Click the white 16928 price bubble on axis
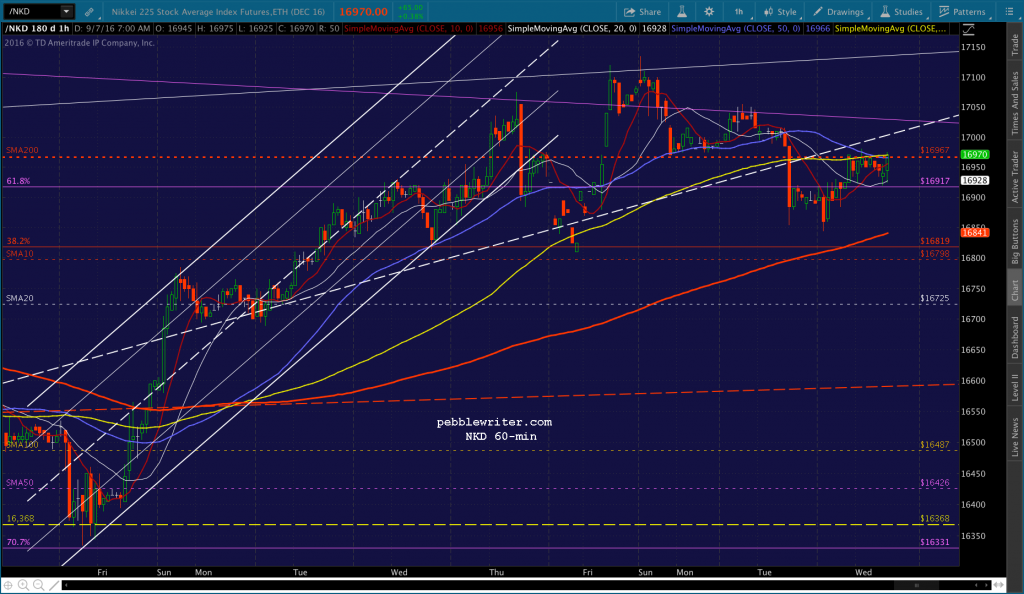The width and height of the screenshot is (1024, 594). click(x=974, y=180)
